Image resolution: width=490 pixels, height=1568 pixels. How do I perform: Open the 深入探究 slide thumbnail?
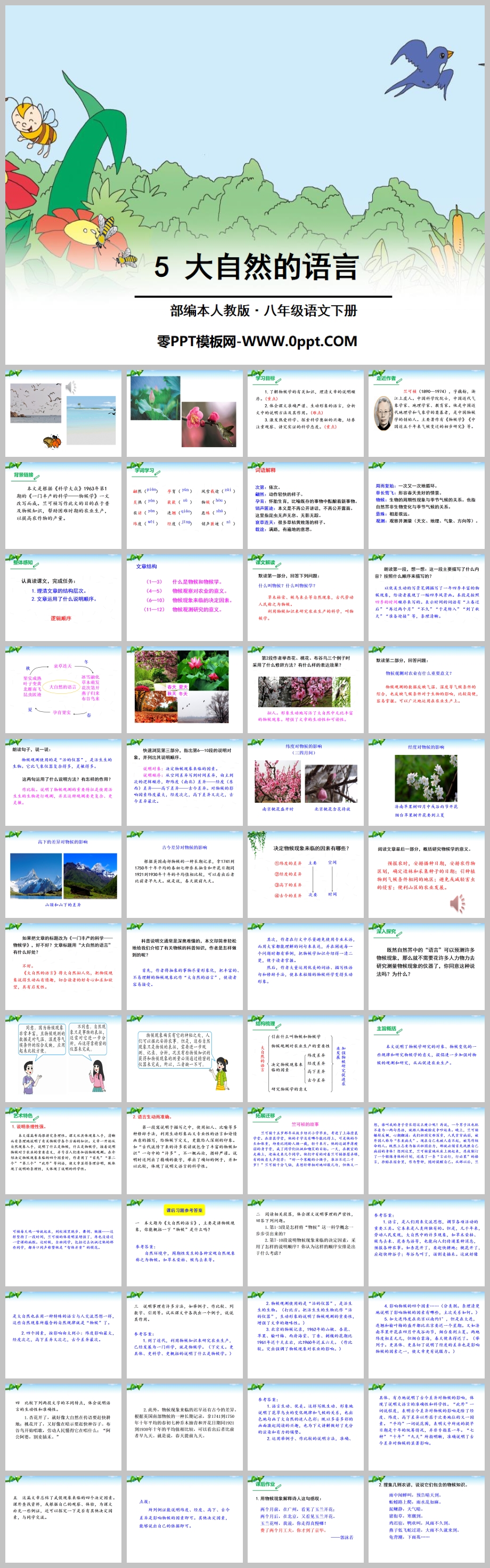pos(426,966)
